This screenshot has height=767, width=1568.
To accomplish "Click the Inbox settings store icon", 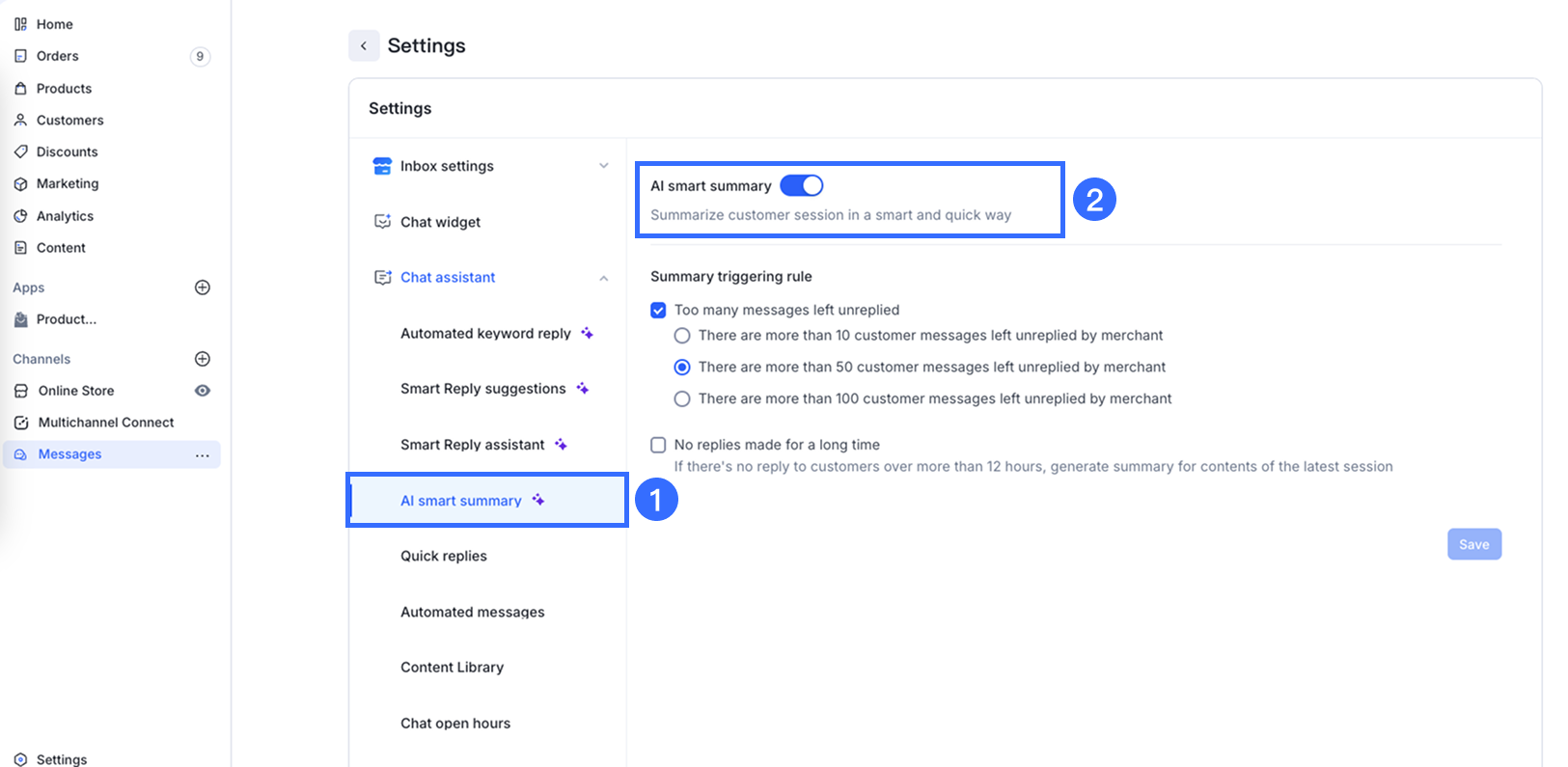I will 382,166.
